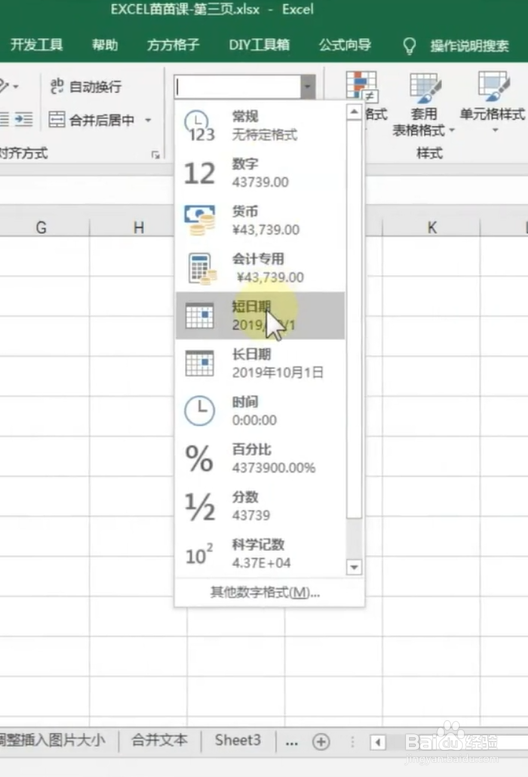Viewport: 528px width, 777px height.
Task: Select column K header
Action: point(432,227)
